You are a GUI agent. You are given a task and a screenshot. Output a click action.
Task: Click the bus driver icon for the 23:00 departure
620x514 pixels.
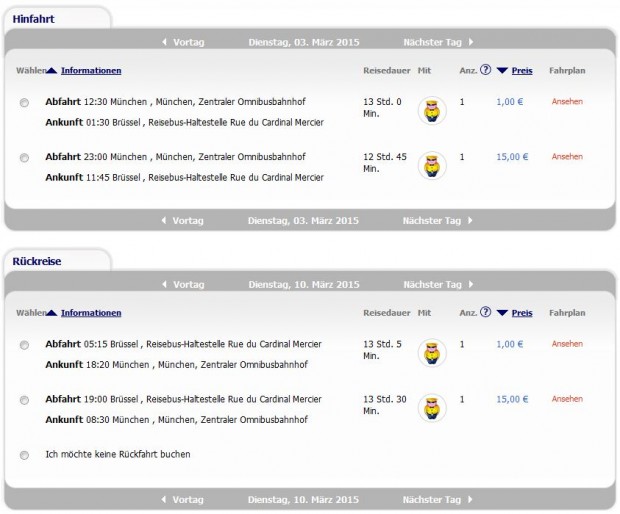[432, 165]
